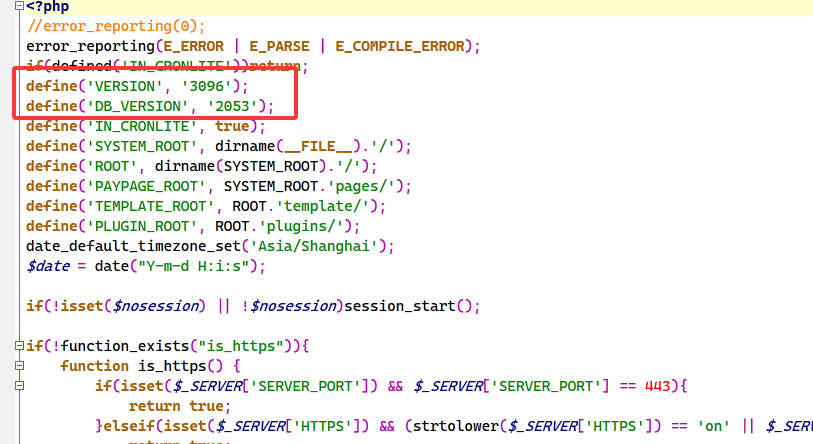Collapse the isset SERVER_PORT if block
Screen dimensions: 813x444
pyautogui.click(x=19, y=386)
